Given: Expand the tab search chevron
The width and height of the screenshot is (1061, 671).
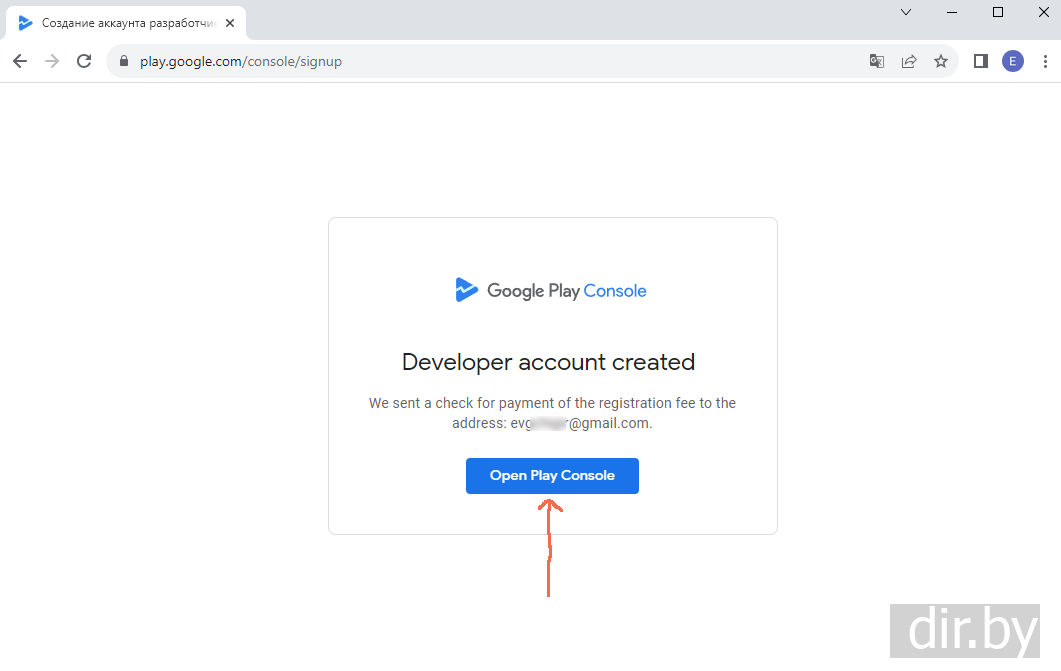Looking at the screenshot, I should [x=906, y=12].
